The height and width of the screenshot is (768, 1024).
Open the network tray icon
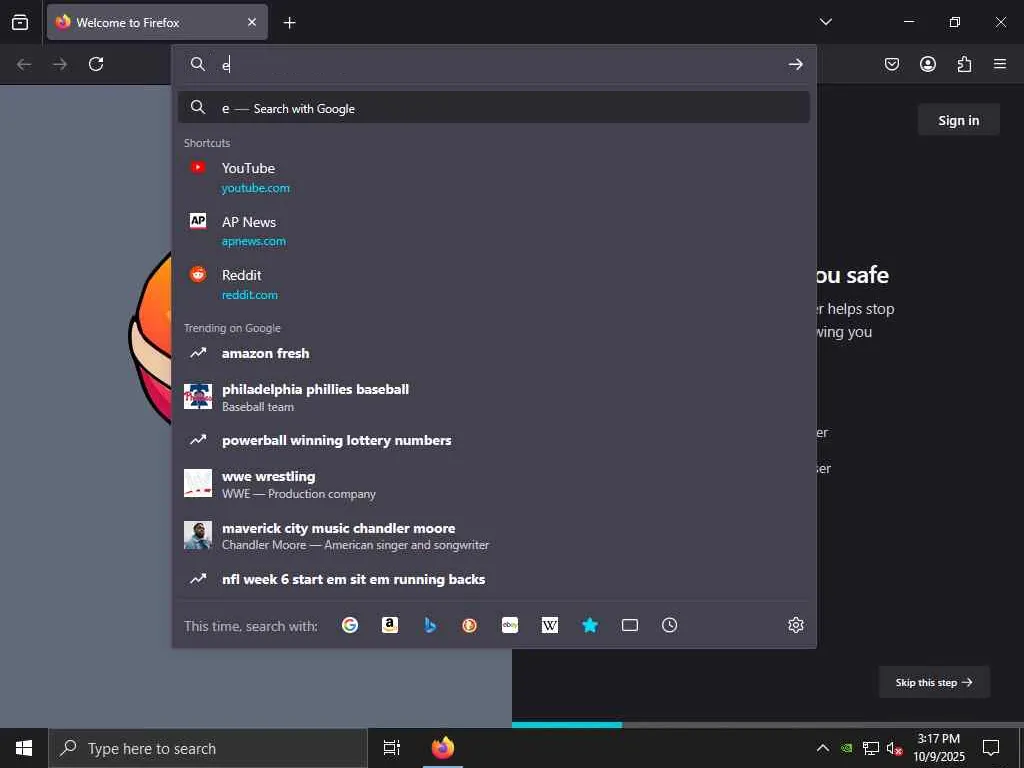click(x=871, y=748)
